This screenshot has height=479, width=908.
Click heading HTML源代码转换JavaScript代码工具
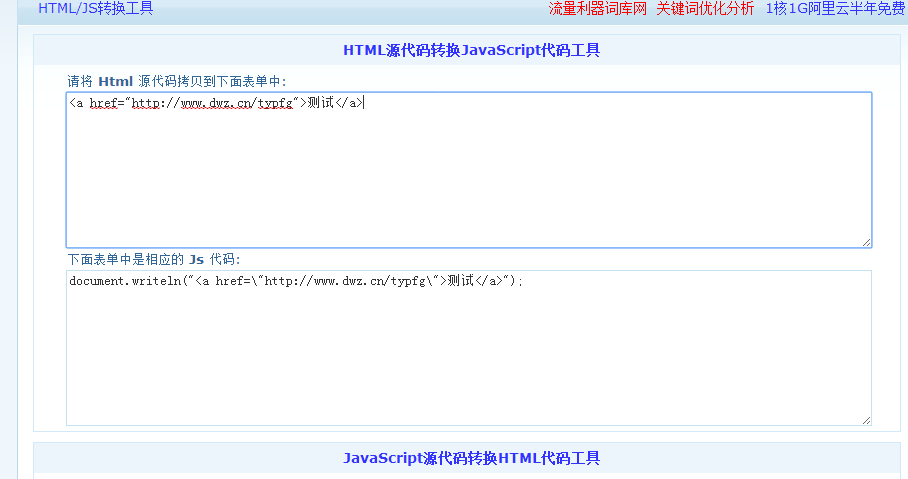tap(471, 50)
